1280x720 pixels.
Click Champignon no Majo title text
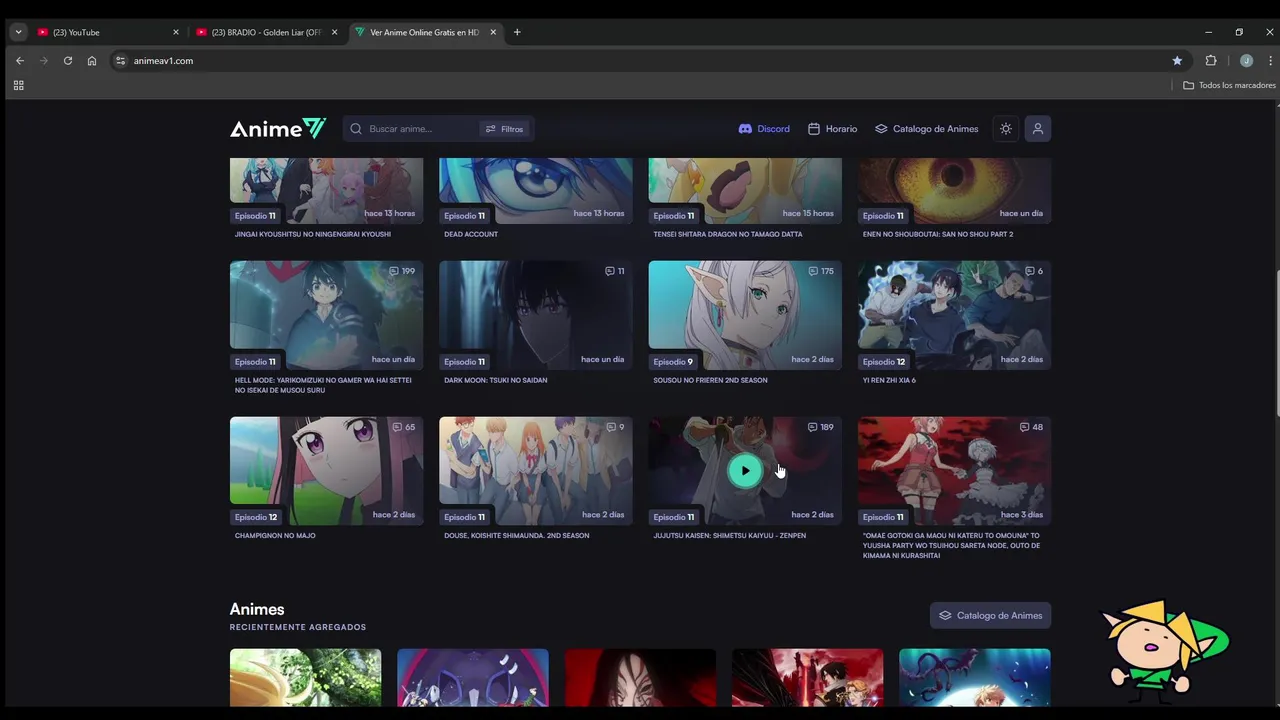pyautogui.click(x=275, y=535)
